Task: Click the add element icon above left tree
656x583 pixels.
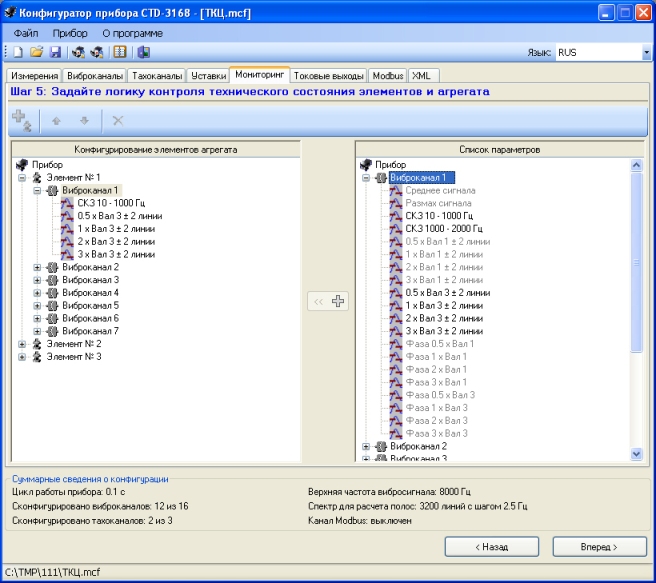Action: click(22, 120)
